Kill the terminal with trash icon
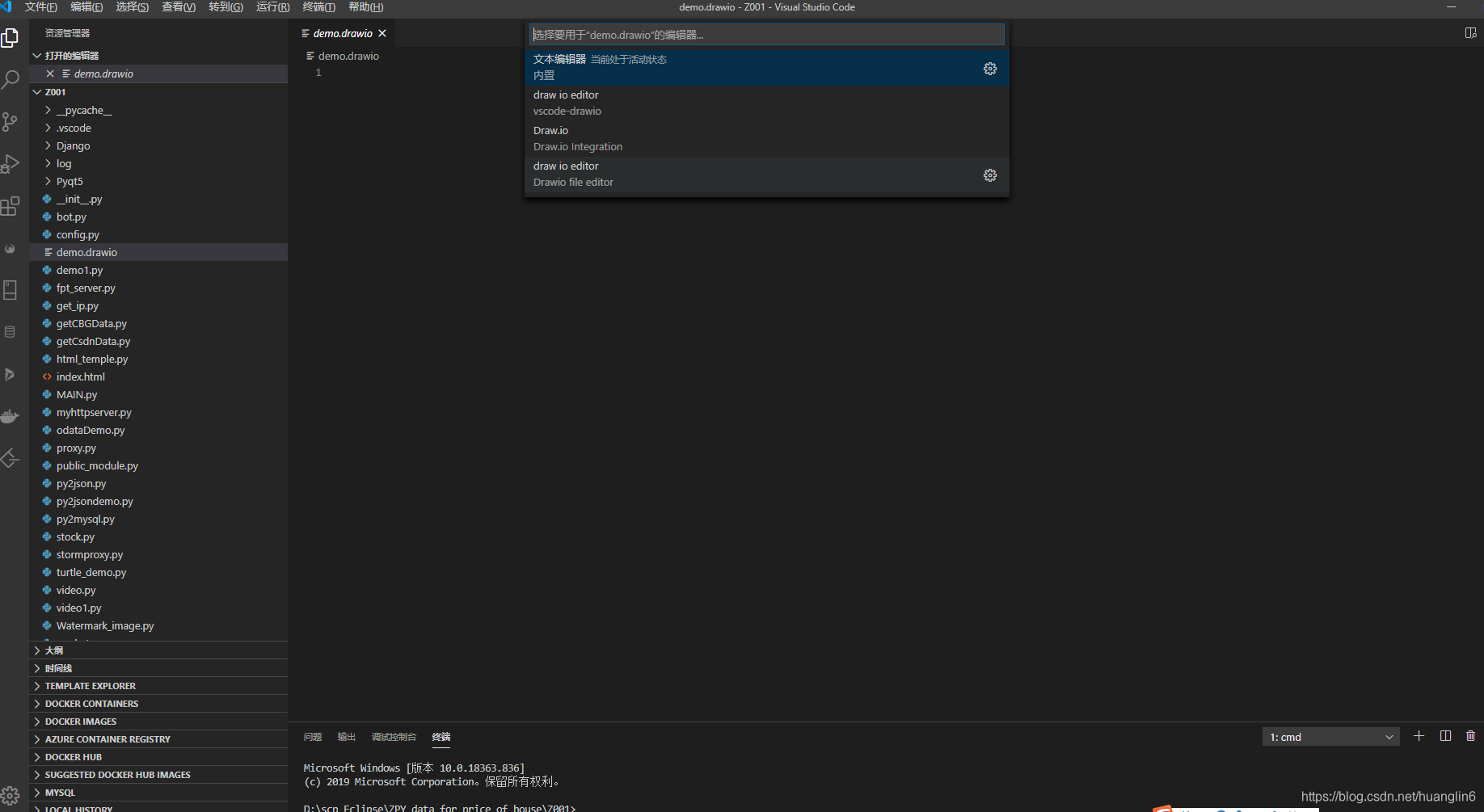The width and height of the screenshot is (1484, 812). coord(1470,736)
